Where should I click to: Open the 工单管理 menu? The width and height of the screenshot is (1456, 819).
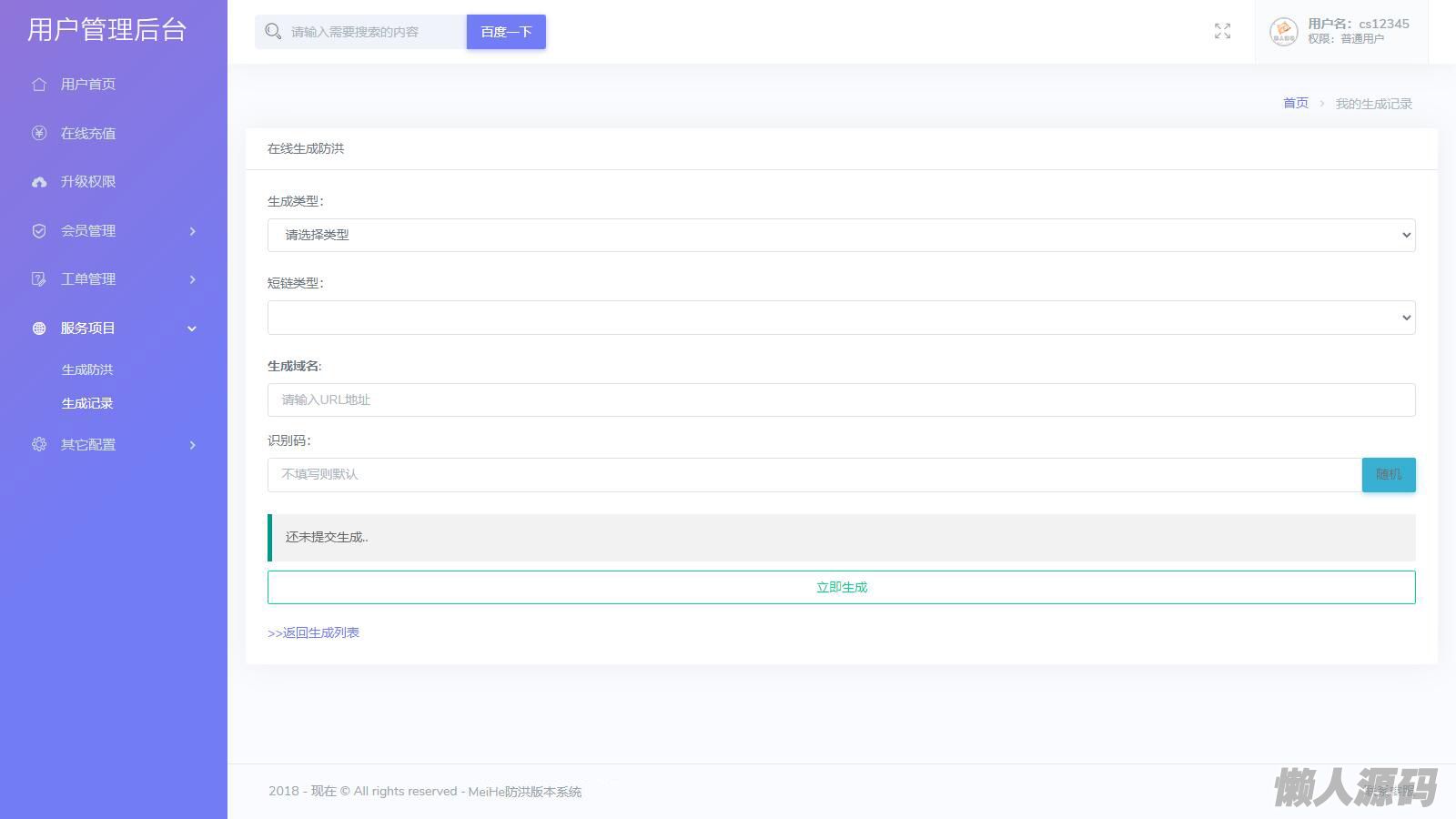(88, 279)
